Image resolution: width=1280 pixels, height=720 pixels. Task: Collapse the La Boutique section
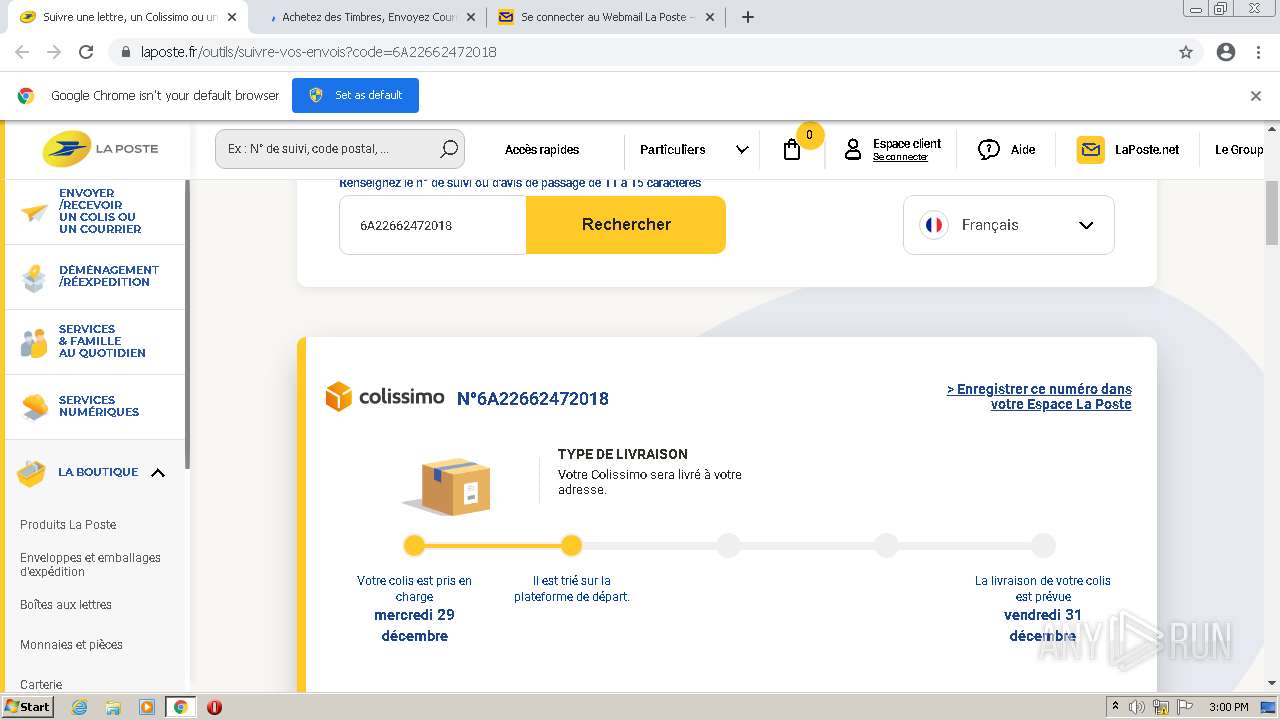(x=157, y=473)
